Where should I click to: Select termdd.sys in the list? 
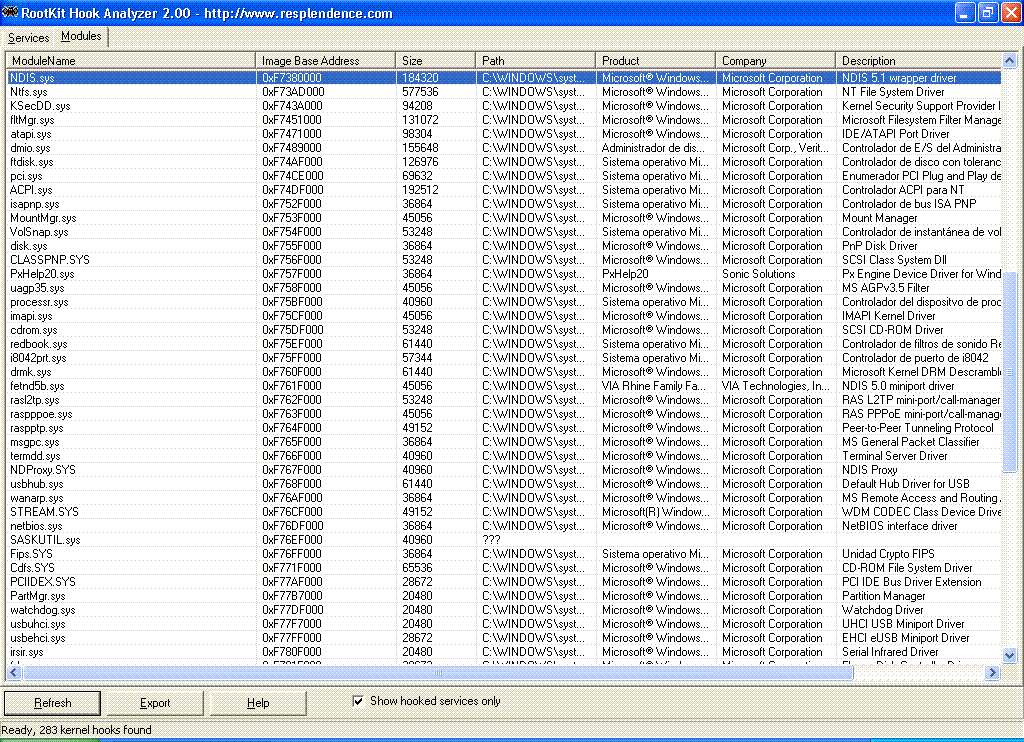504,457
